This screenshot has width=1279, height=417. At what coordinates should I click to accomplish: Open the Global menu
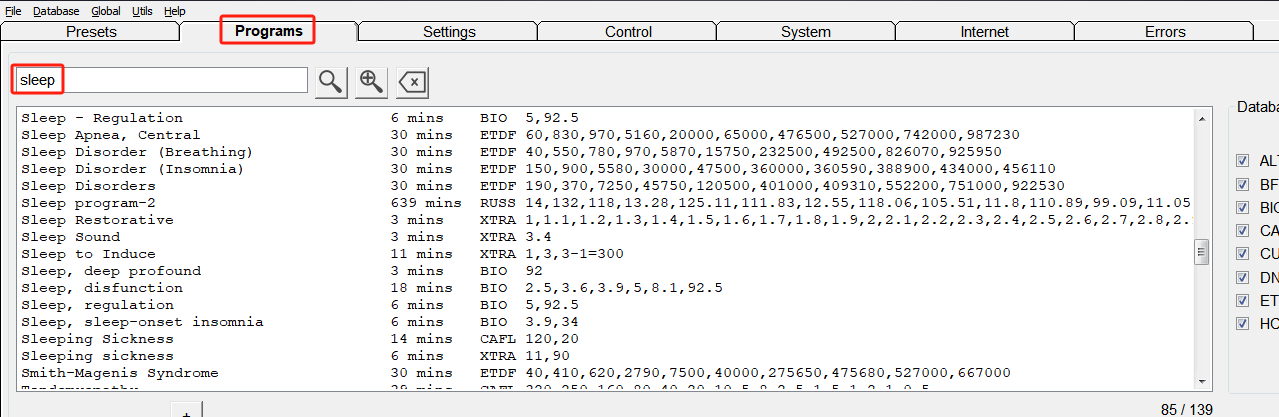[x=105, y=11]
